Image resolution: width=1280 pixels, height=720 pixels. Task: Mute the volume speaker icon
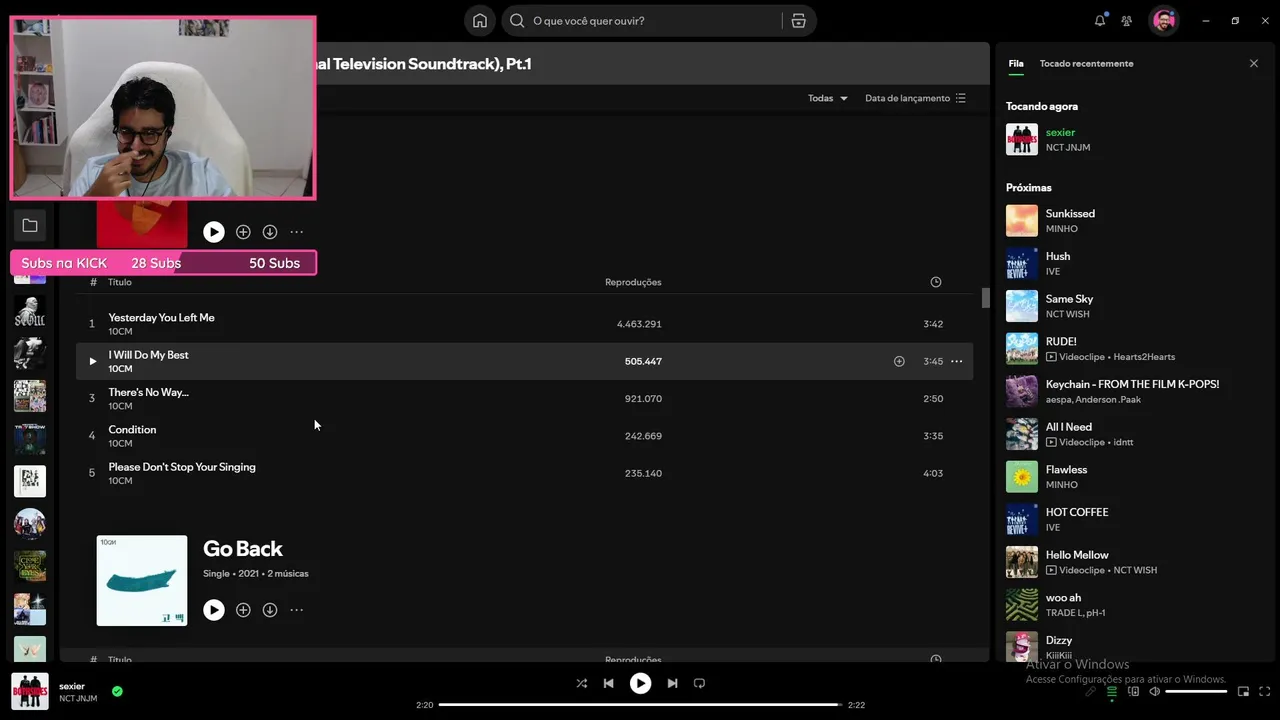[1154, 691]
